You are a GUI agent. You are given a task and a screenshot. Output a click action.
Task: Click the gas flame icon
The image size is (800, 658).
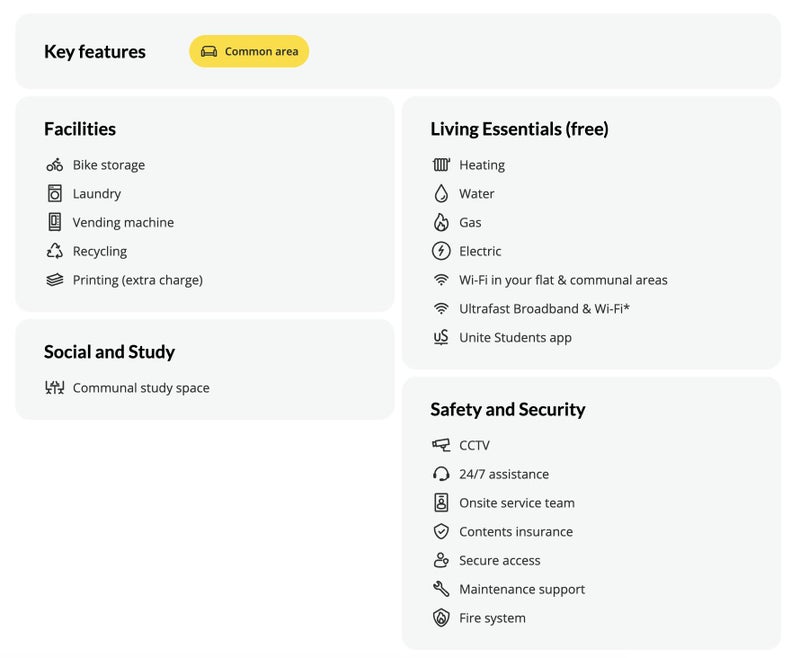(441, 222)
